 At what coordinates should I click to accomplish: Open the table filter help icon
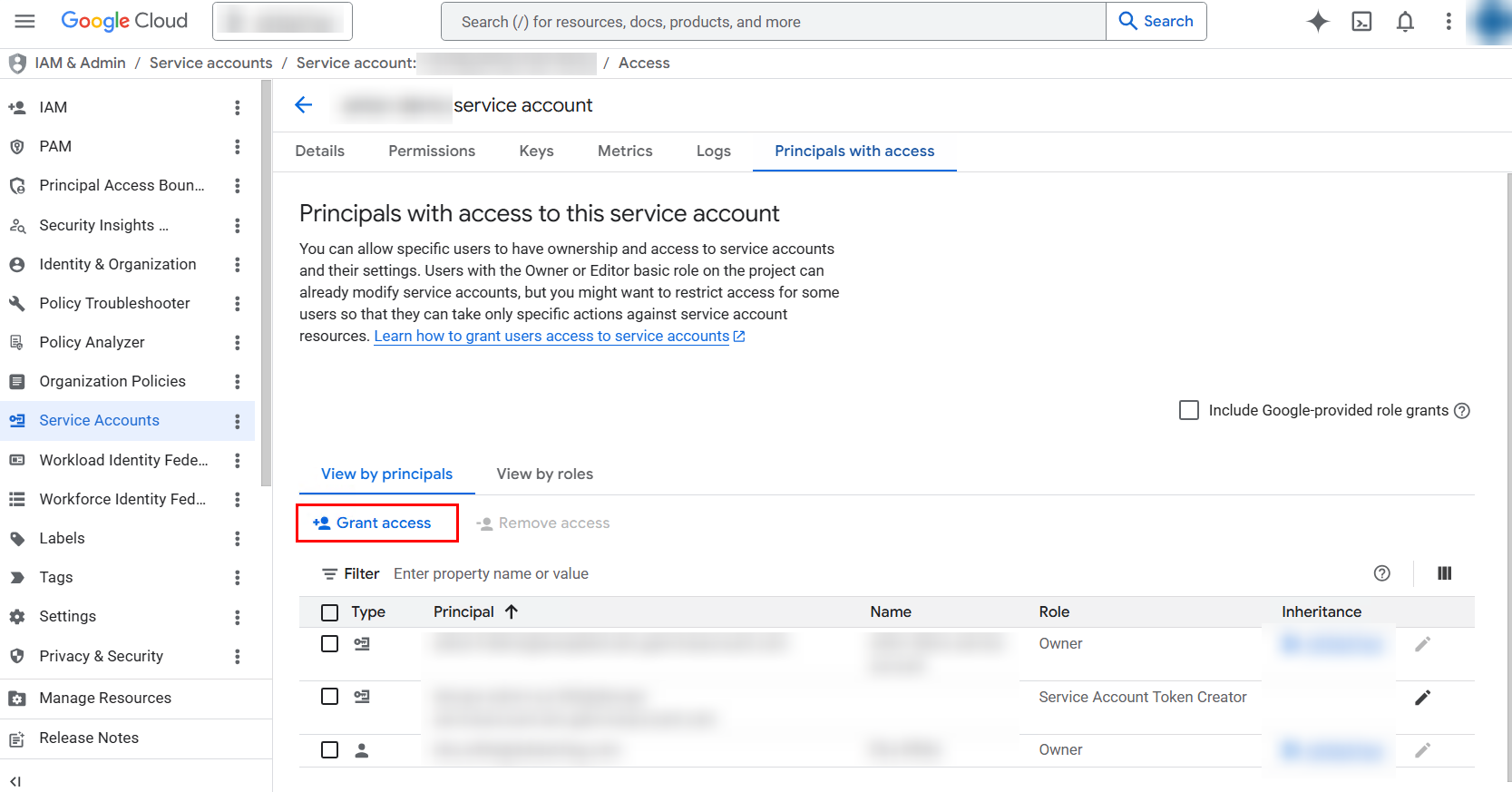click(1382, 573)
